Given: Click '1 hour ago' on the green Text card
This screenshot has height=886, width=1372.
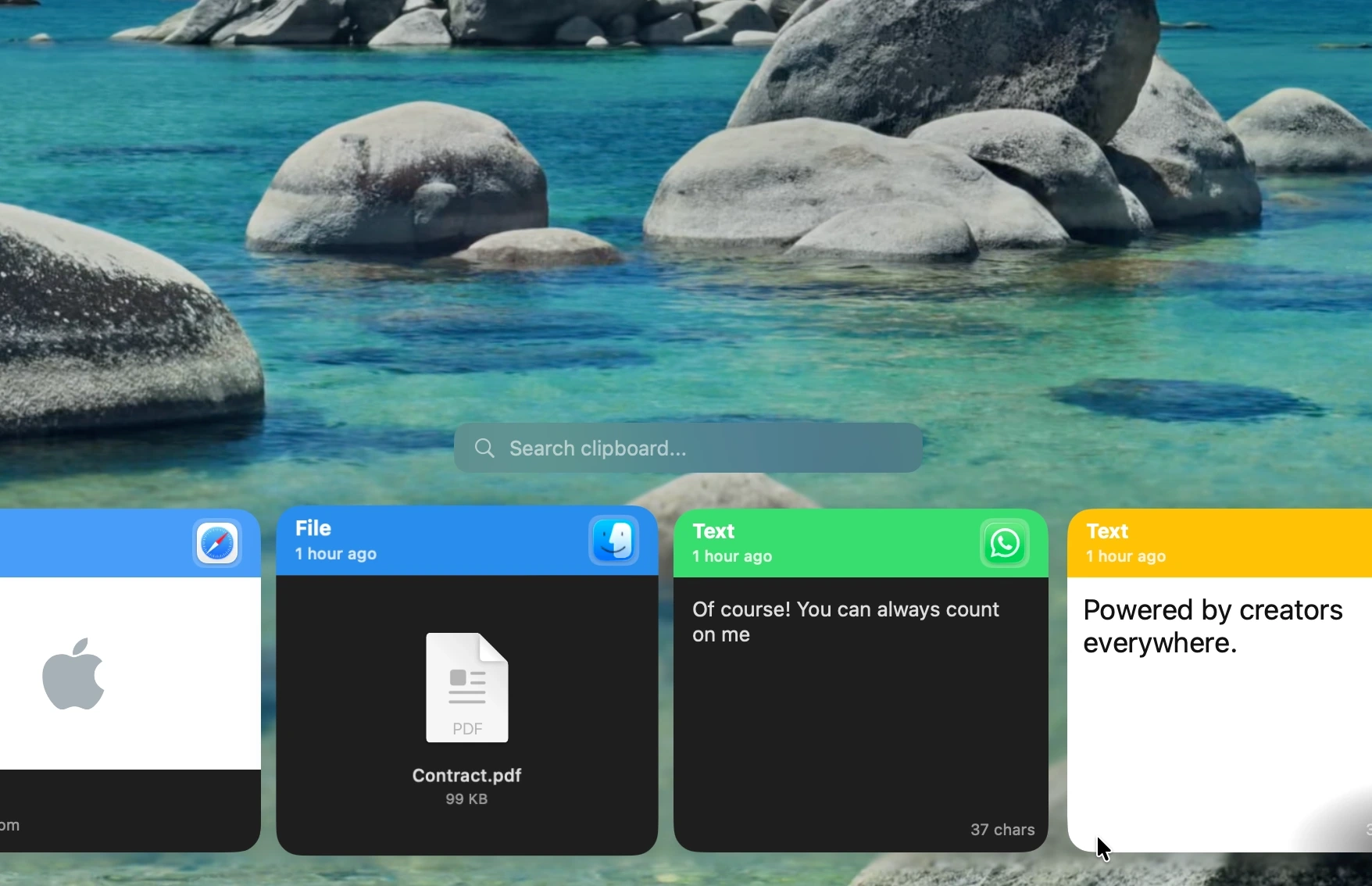Looking at the screenshot, I should [x=733, y=558].
